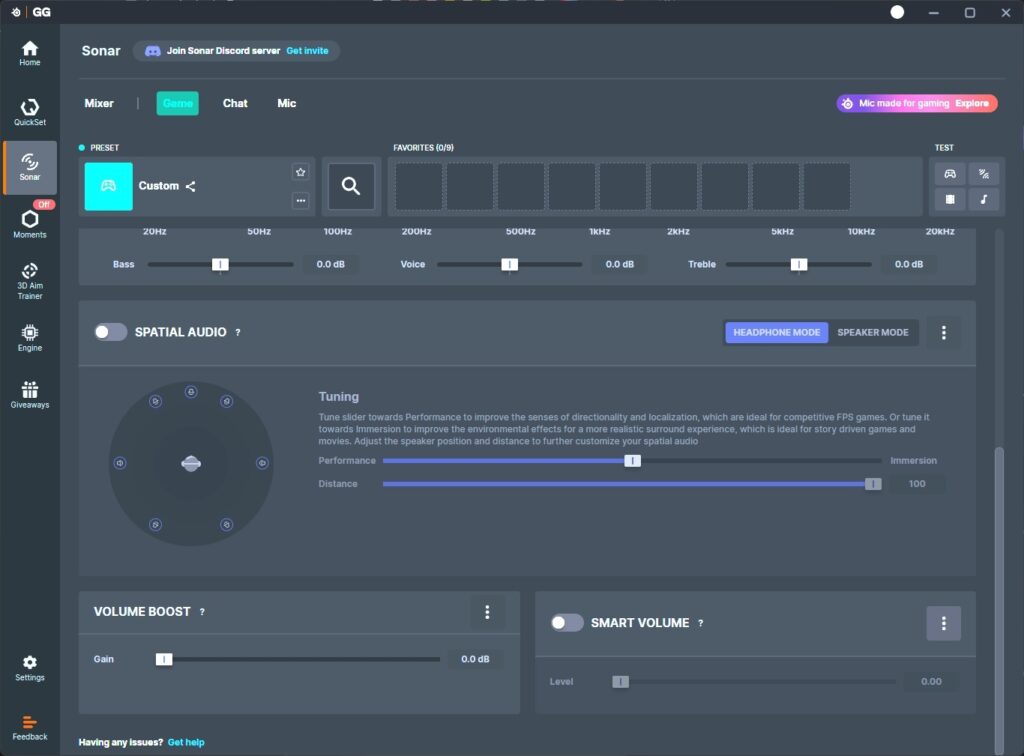The image size is (1024, 756).
Task: Click the Performance-Immersion slider handle
Action: click(x=632, y=461)
